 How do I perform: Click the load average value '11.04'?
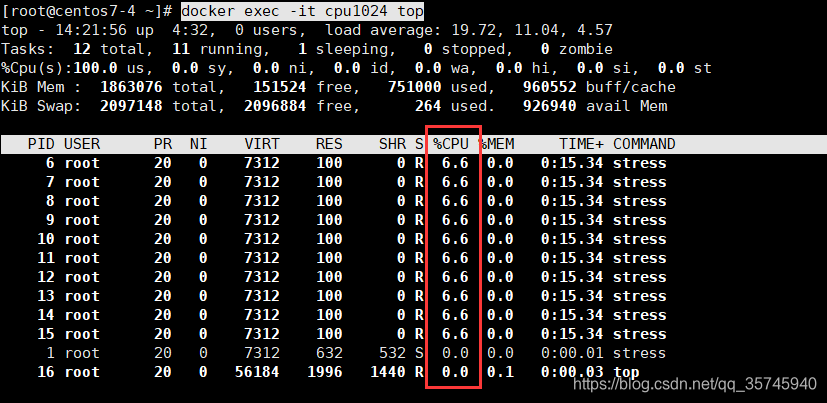(537, 30)
